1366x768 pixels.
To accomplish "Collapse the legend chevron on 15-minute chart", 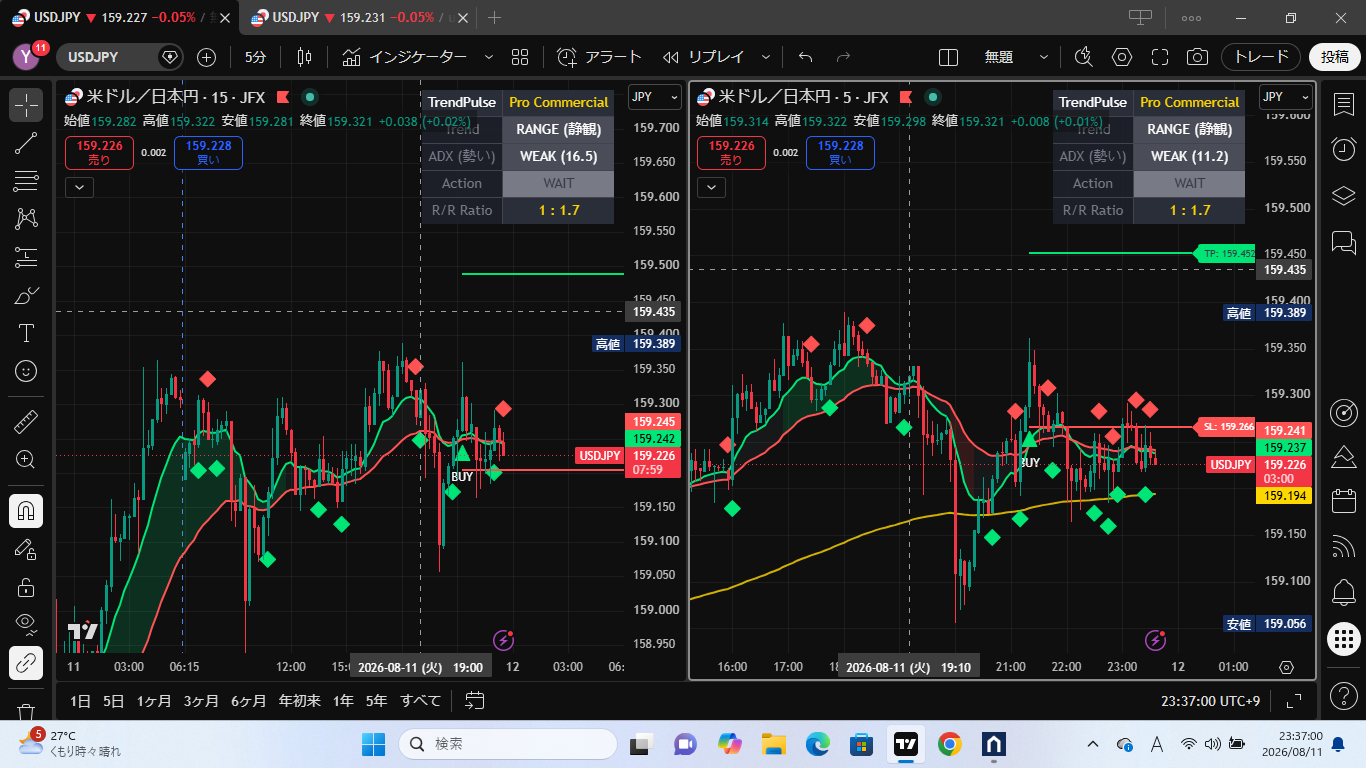I will 79,186.
